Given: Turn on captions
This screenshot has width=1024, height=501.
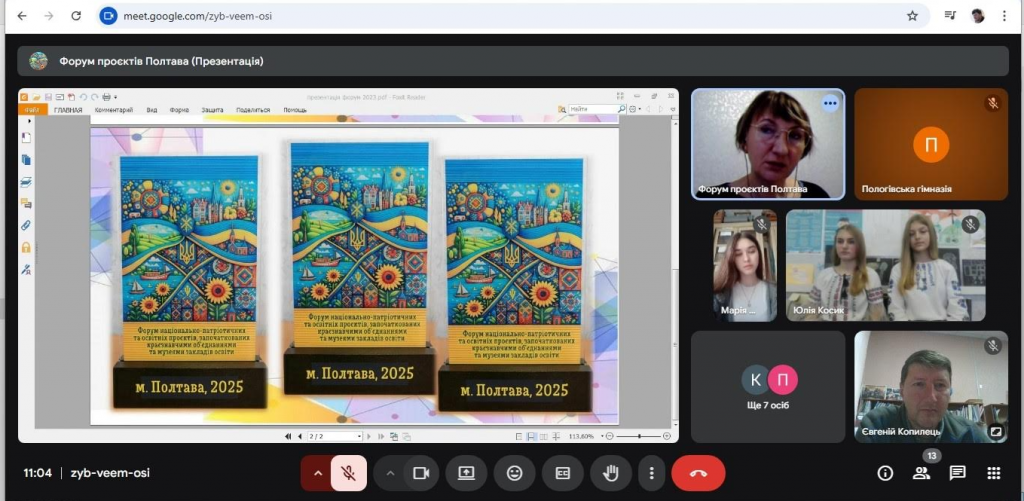Looking at the screenshot, I should (563, 473).
